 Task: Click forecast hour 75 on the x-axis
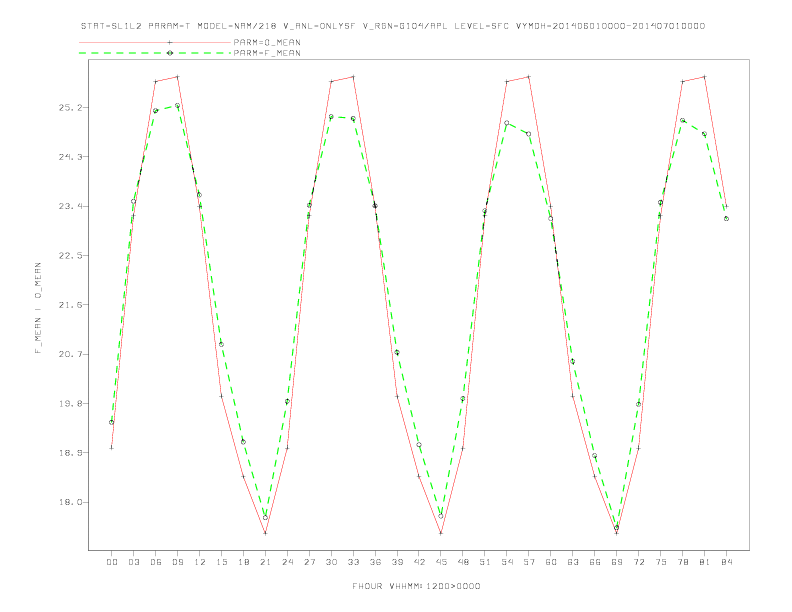pyautogui.click(x=661, y=562)
